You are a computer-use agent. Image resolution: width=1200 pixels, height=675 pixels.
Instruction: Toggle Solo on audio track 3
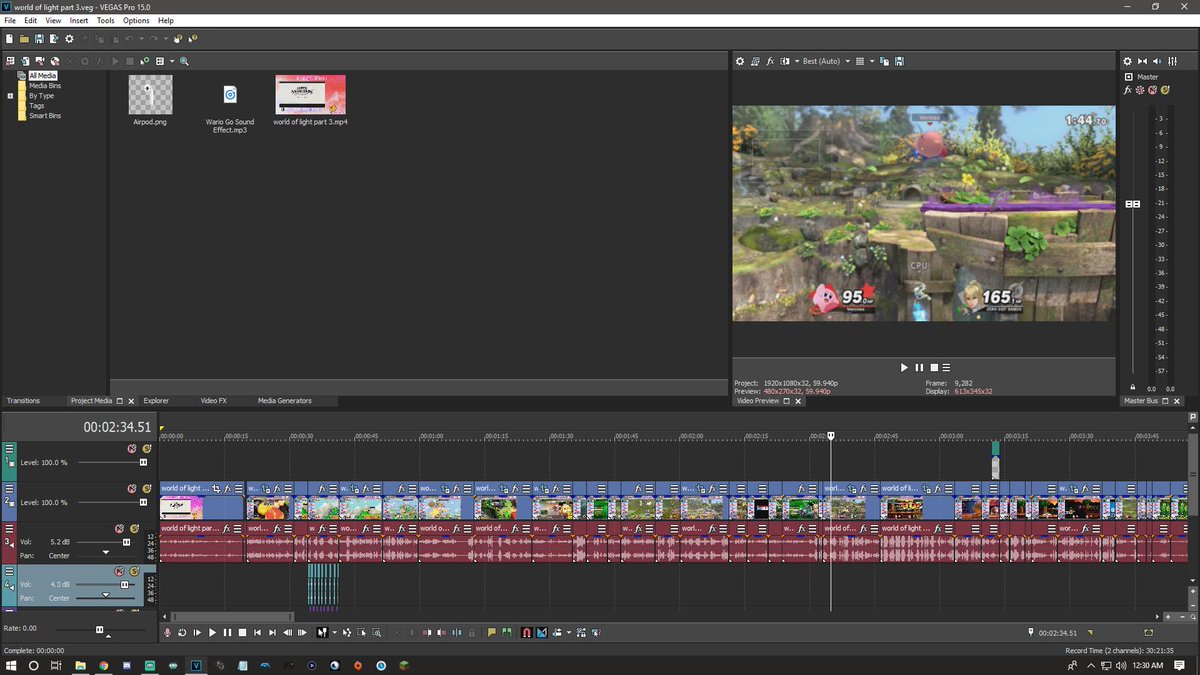point(134,528)
